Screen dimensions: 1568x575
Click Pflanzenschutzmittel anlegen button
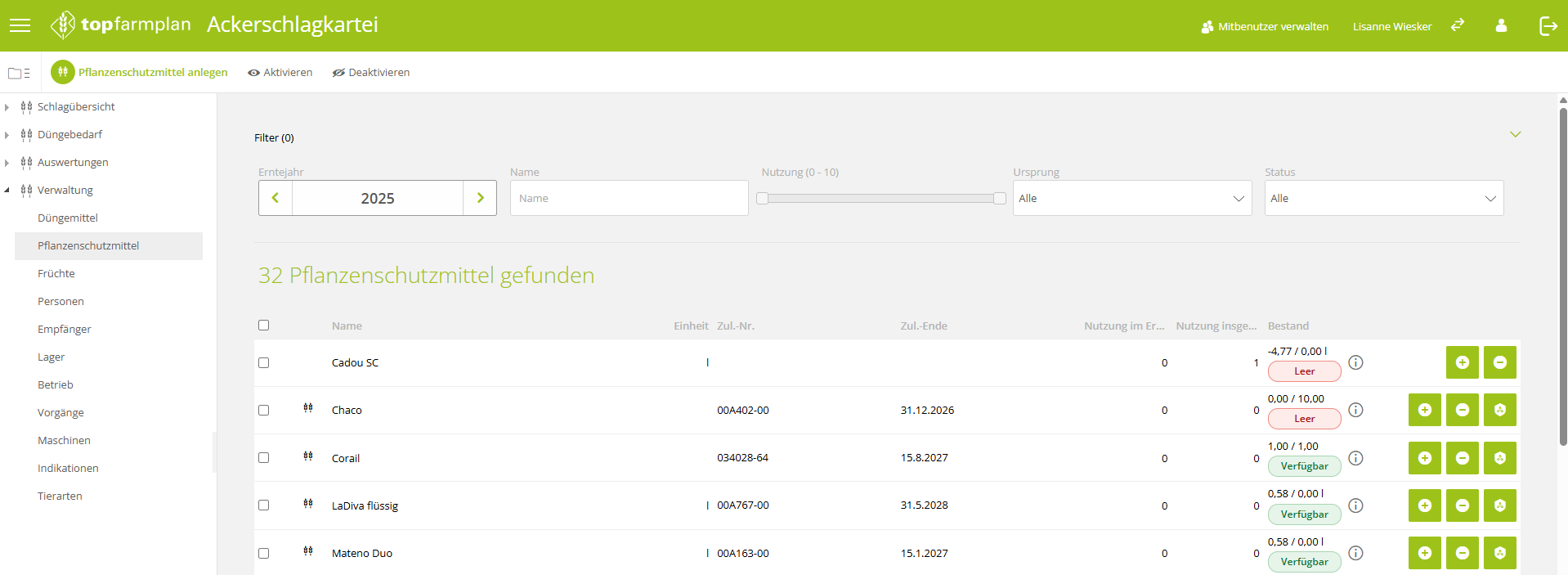pyautogui.click(x=140, y=72)
